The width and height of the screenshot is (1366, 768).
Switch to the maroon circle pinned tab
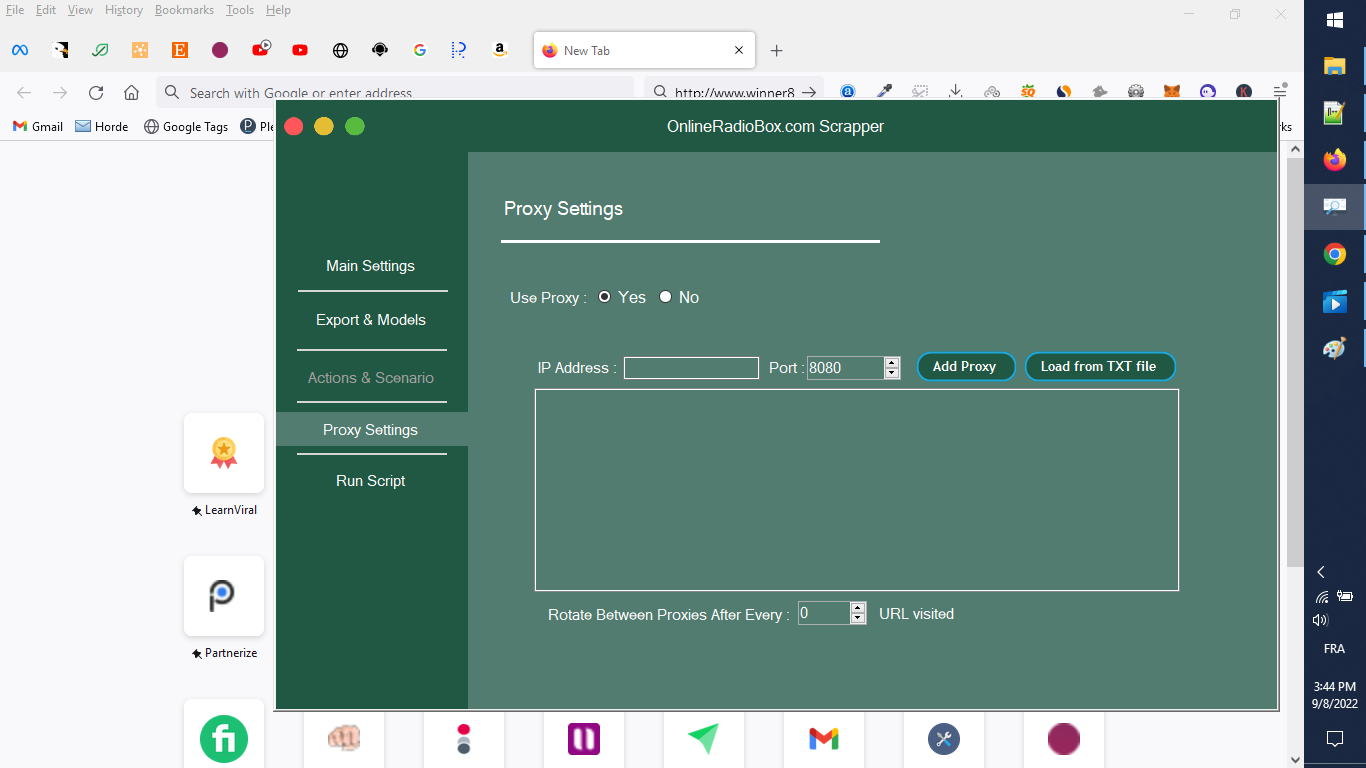[220, 50]
